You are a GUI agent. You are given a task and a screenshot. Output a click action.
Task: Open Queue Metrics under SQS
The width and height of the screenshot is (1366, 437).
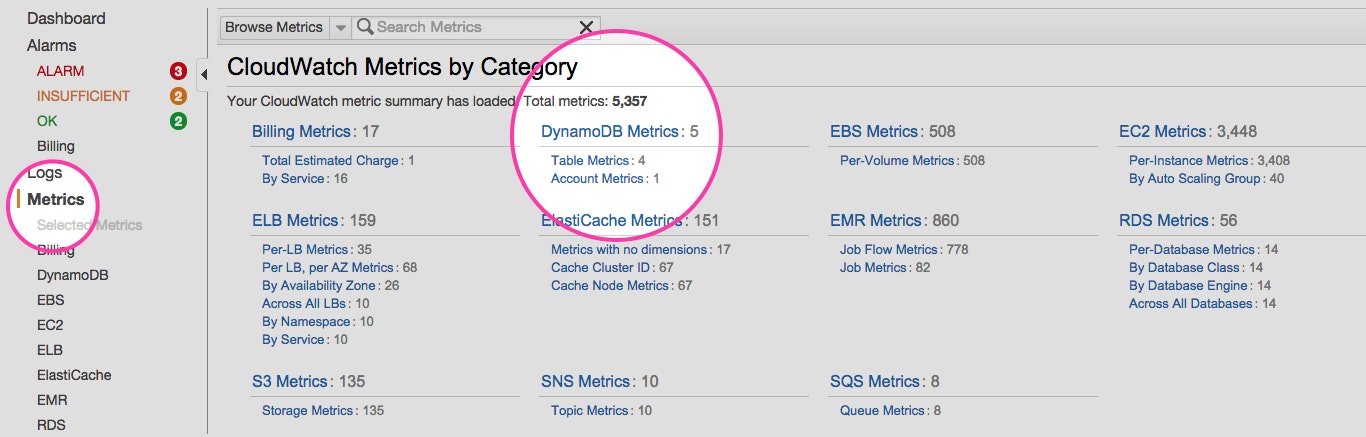click(x=882, y=410)
